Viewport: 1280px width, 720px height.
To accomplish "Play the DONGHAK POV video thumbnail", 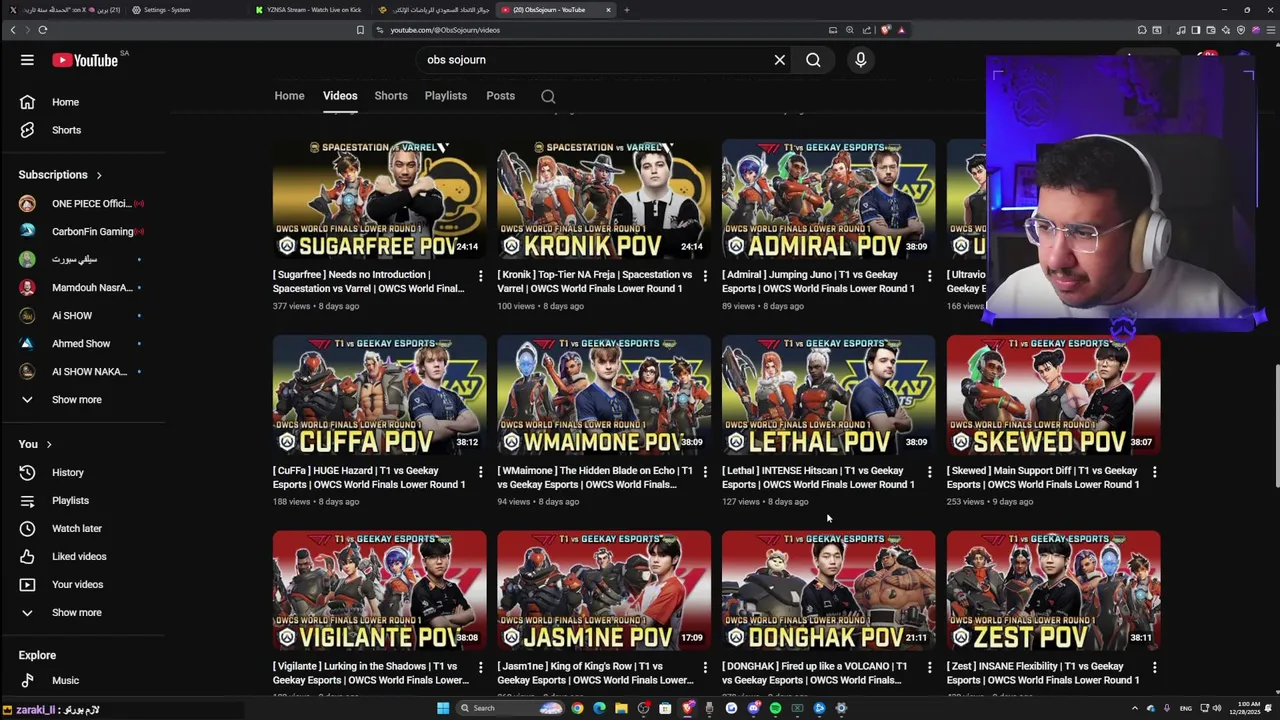I will tap(829, 591).
